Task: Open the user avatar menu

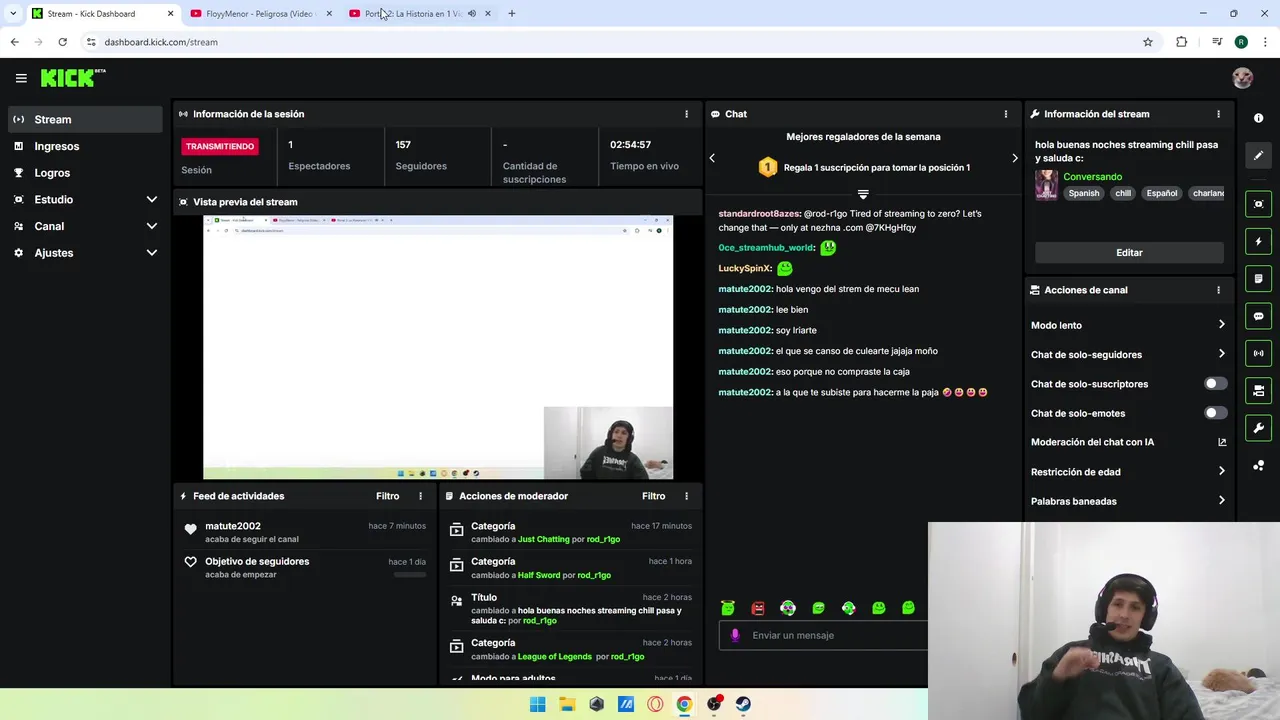Action: click(x=1242, y=78)
